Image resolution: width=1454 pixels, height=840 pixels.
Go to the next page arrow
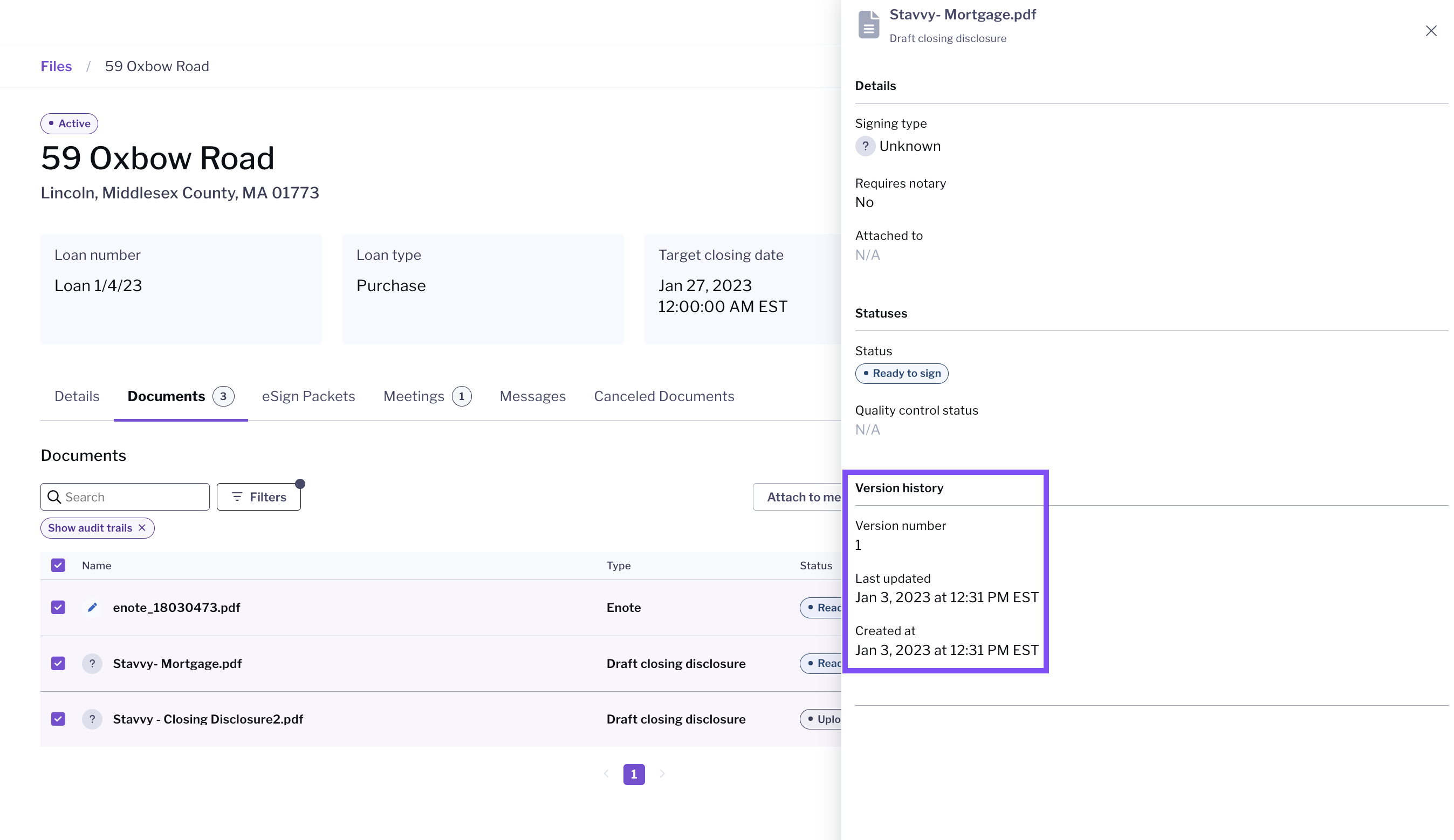(662, 774)
